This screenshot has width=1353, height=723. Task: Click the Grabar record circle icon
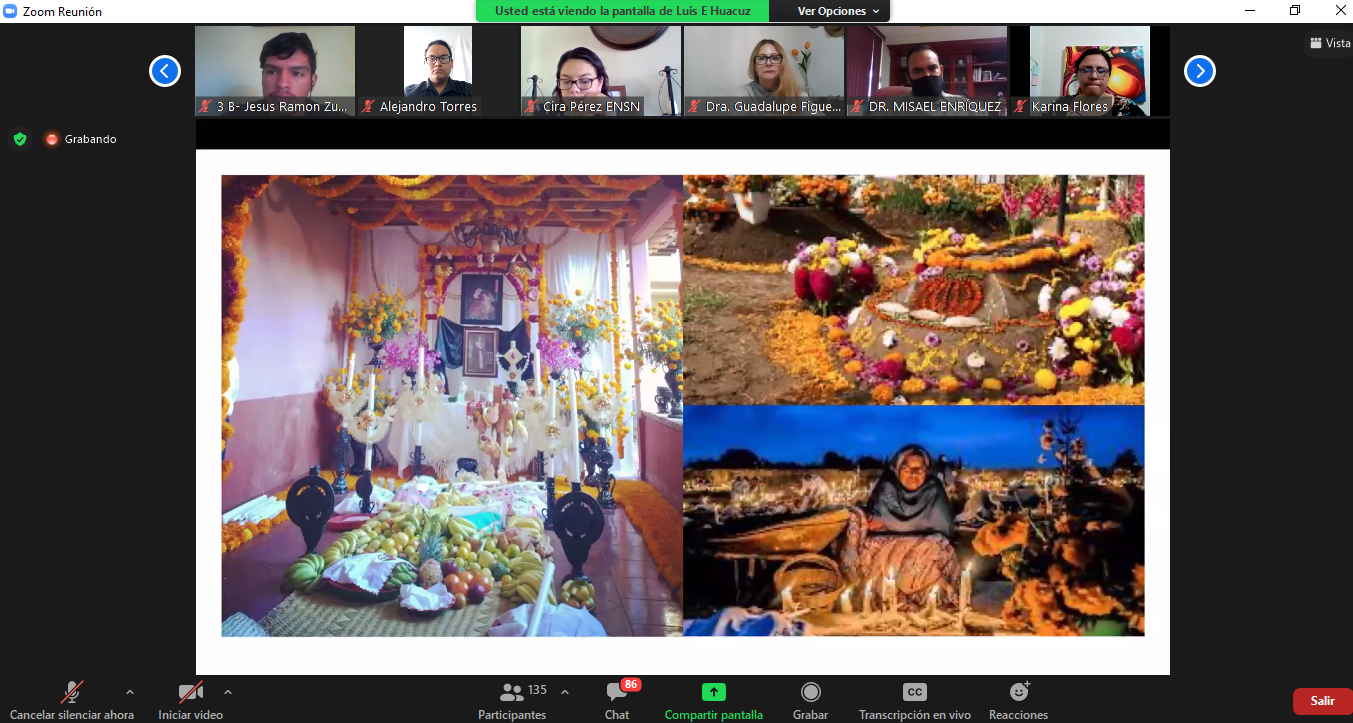point(810,692)
